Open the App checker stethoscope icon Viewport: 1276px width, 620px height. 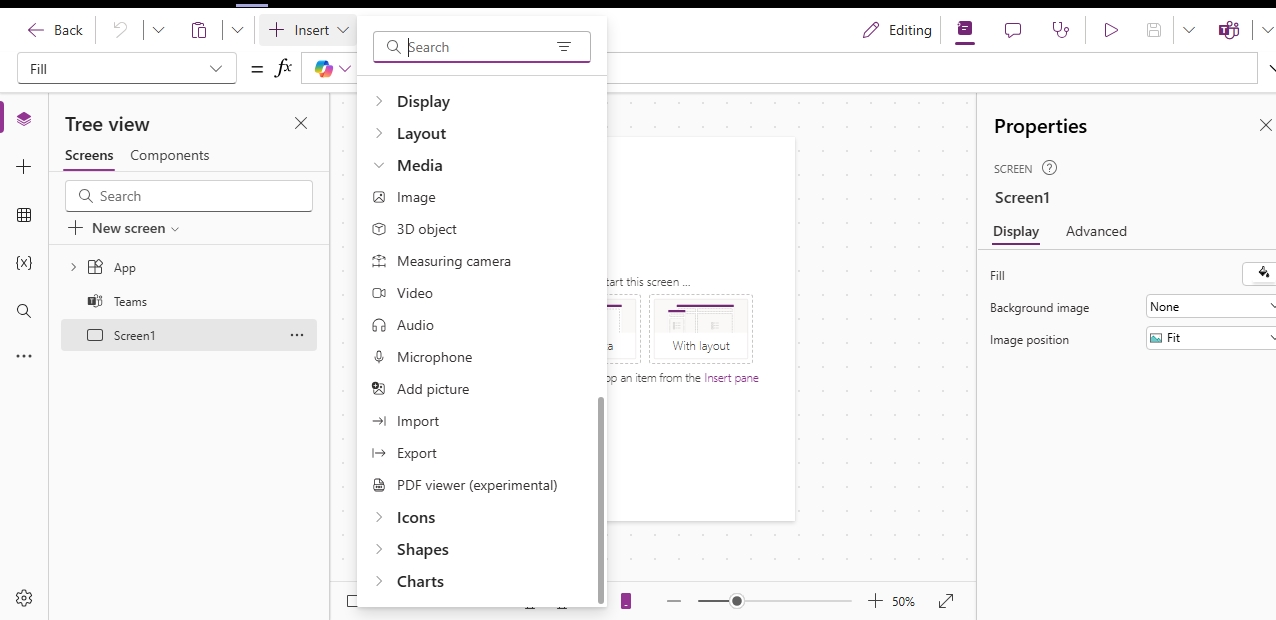1061,30
